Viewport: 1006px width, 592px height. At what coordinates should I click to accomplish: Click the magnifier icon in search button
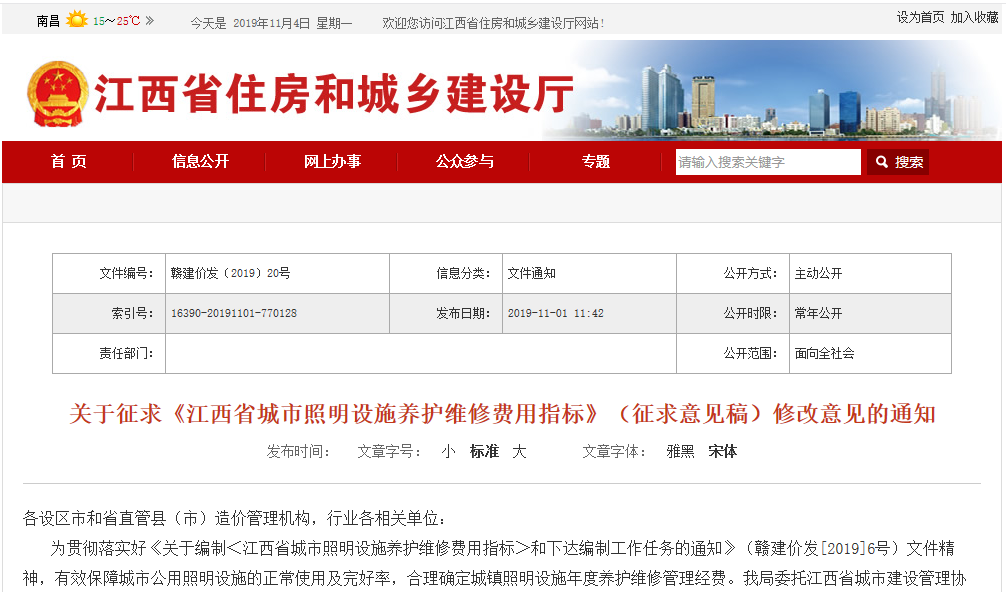click(x=882, y=162)
